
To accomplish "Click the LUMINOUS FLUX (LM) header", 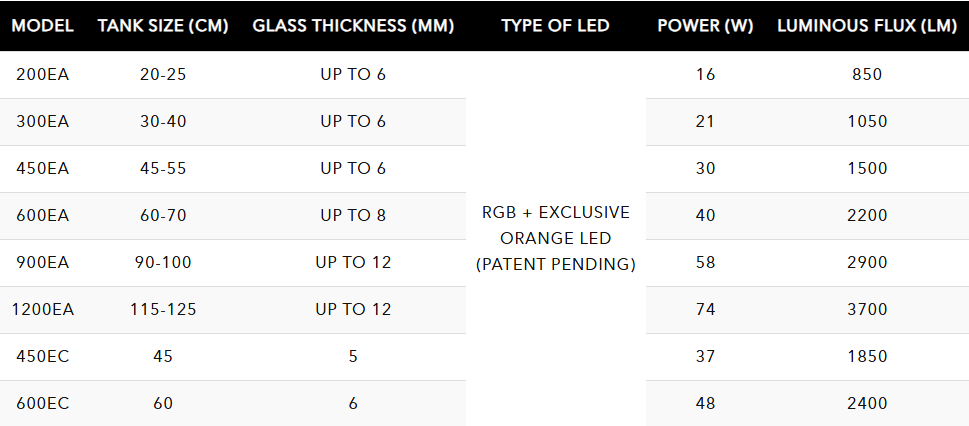I will (866, 26).
